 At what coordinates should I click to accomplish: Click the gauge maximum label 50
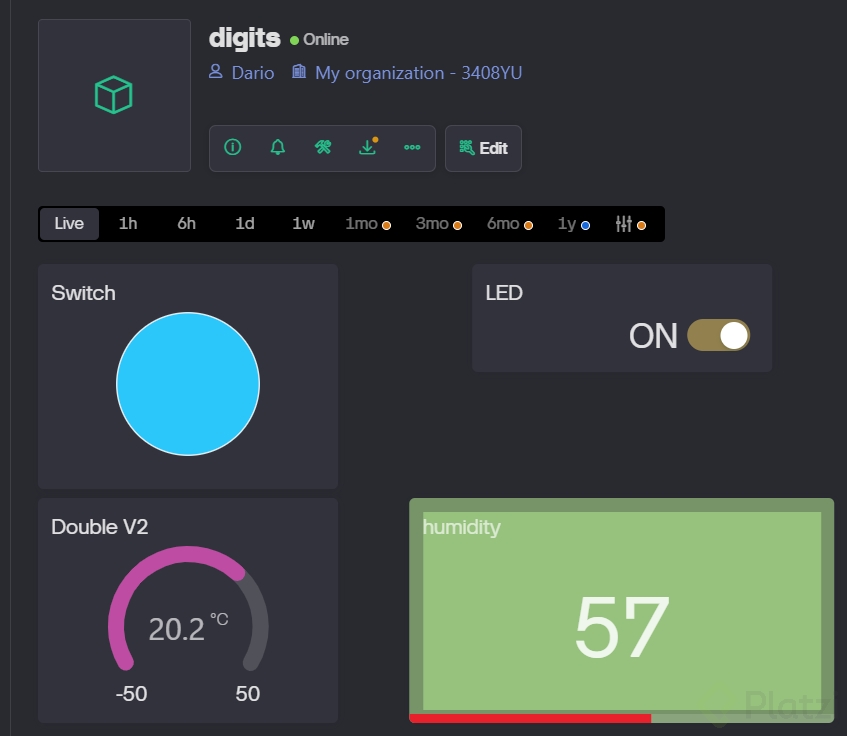247,694
